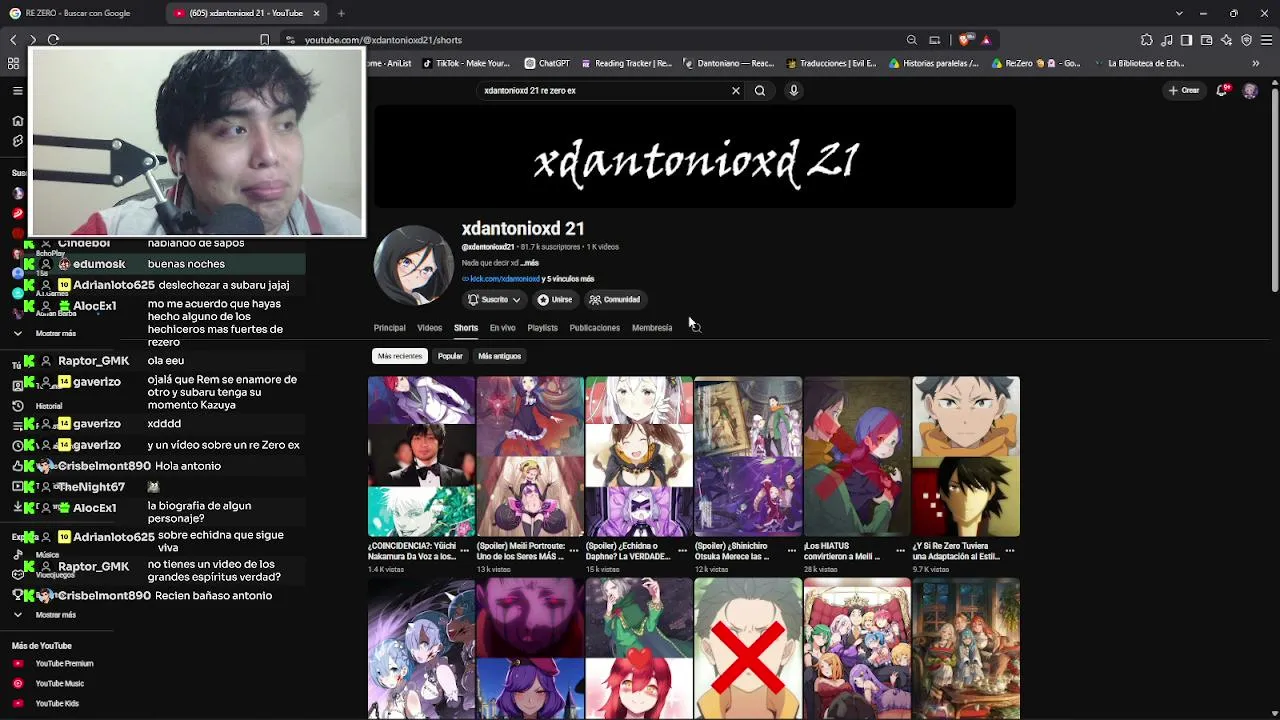Open the Brave Shields lion icon
Screen dimensions: 1280x720
click(964, 40)
